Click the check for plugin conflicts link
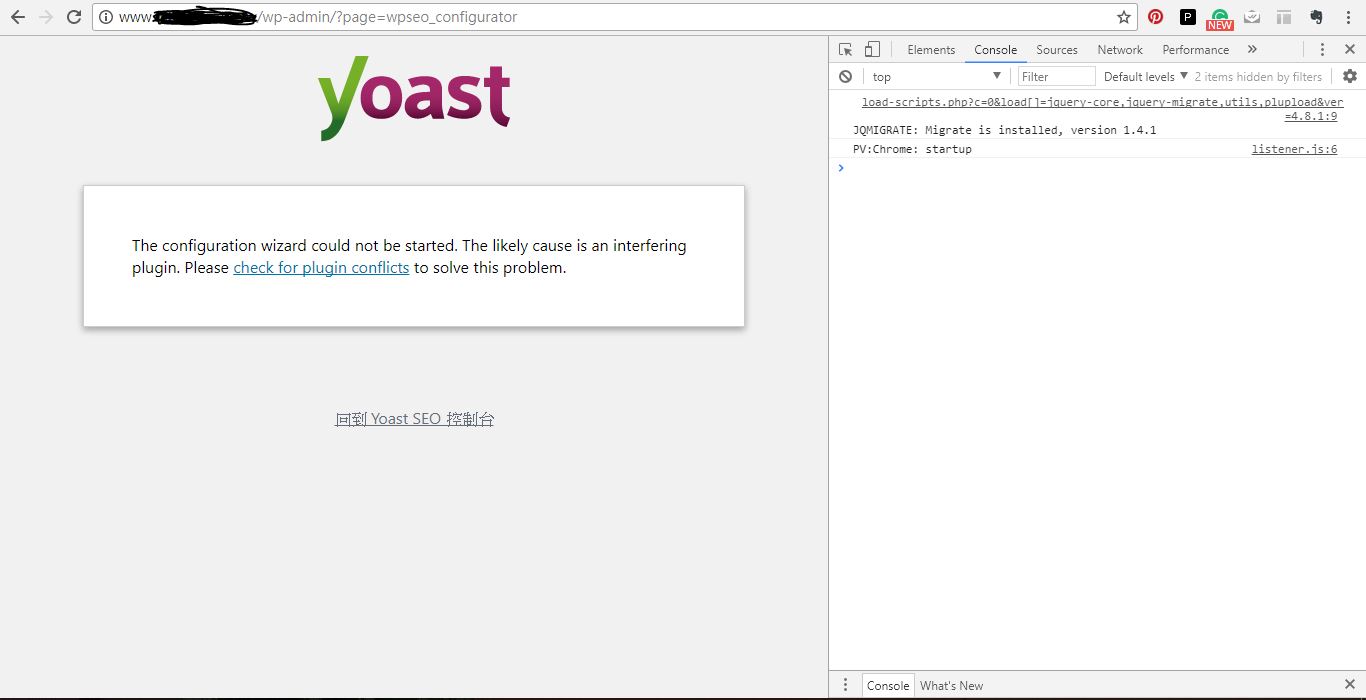Screen dimensions: 1366x700 point(321,268)
